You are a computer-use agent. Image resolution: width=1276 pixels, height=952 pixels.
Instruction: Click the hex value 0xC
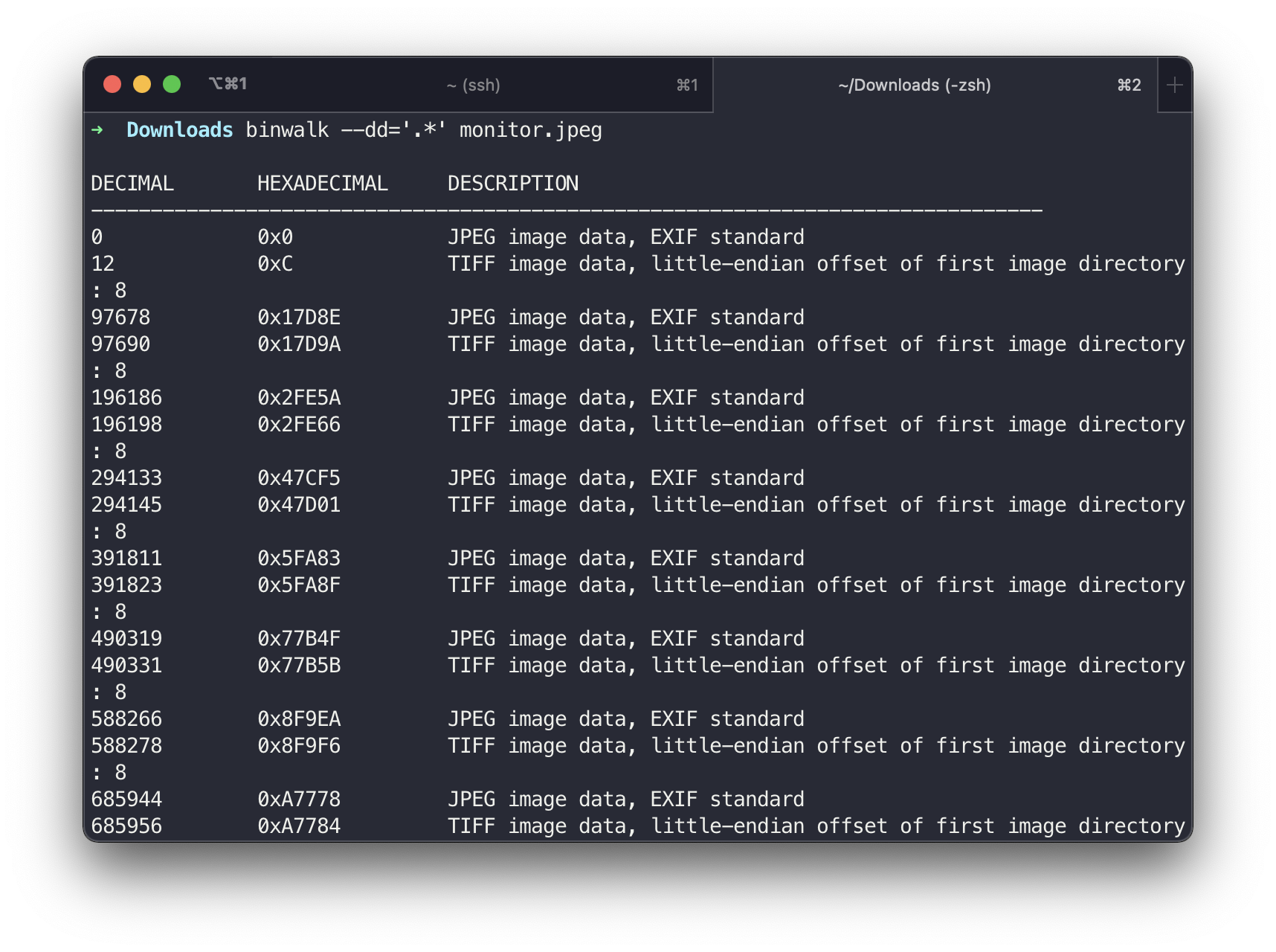(x=275, y=264)
